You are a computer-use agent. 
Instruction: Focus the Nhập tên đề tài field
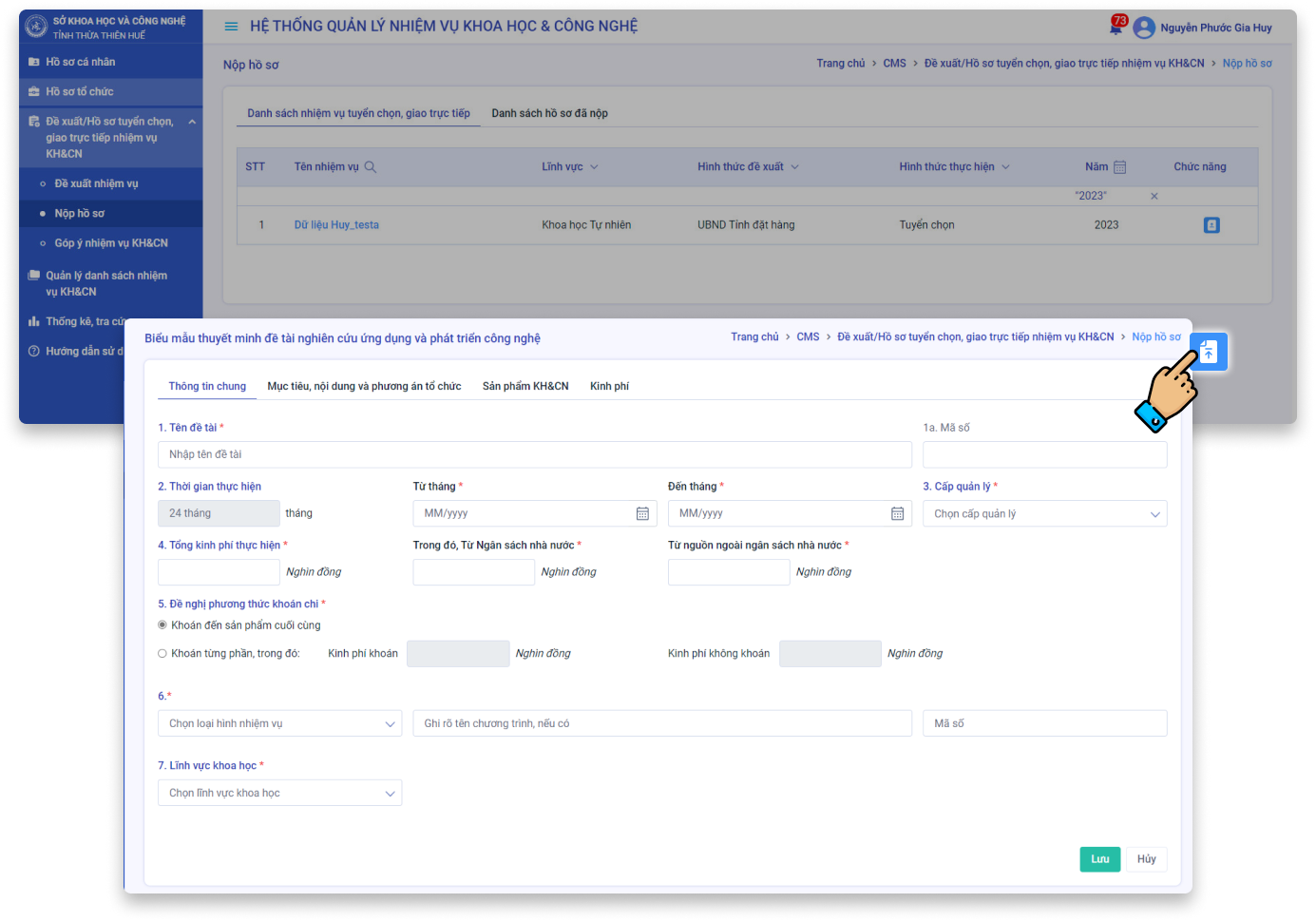535,454
